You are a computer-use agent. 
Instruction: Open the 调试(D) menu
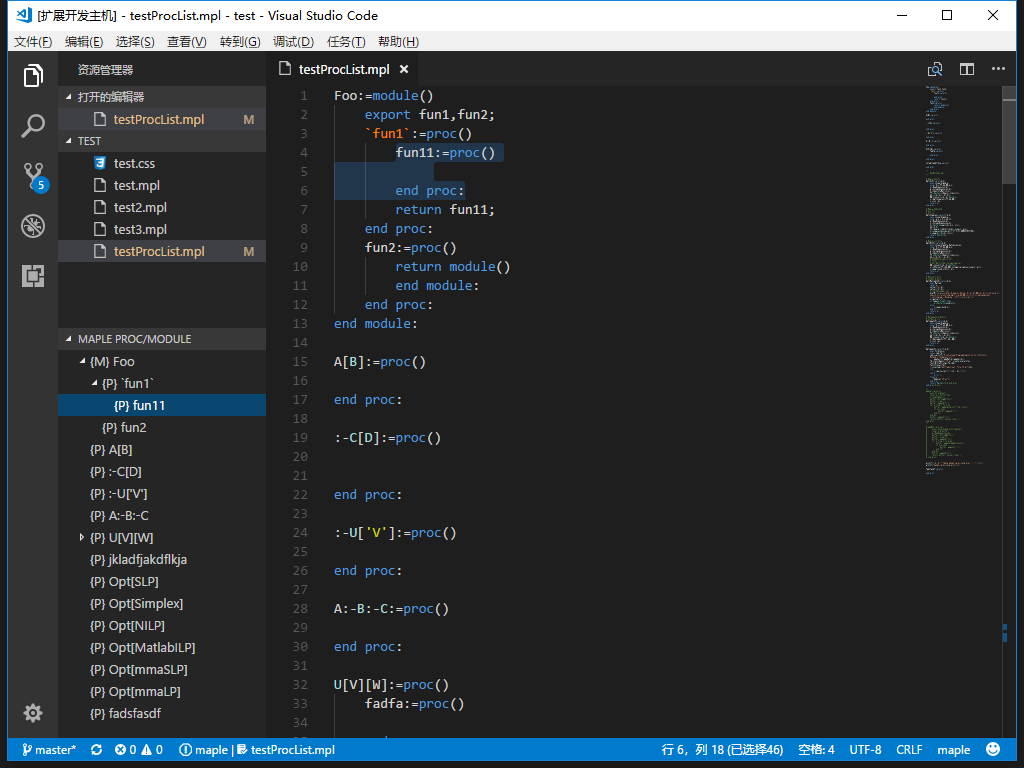[293, 42]
